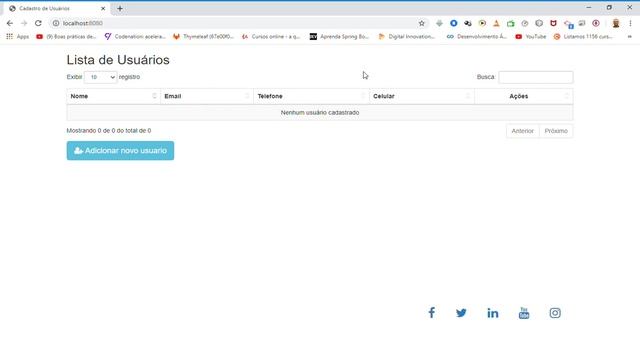
Task: Open the Chrome three-dot menu
Action: 630,23
